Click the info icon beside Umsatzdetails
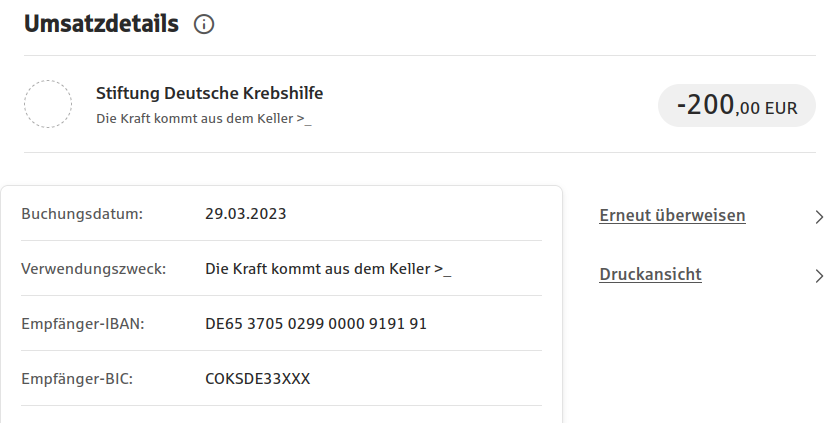The width and height of the screenshot is (832, 423). pos(204,25)
